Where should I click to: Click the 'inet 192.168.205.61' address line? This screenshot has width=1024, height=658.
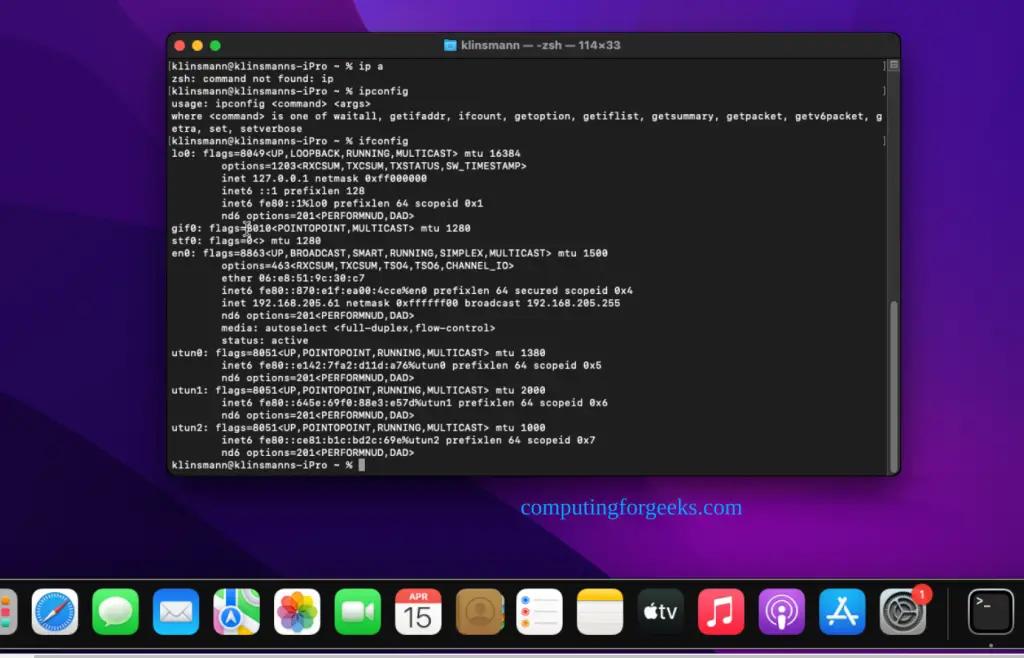coord(421,304)
